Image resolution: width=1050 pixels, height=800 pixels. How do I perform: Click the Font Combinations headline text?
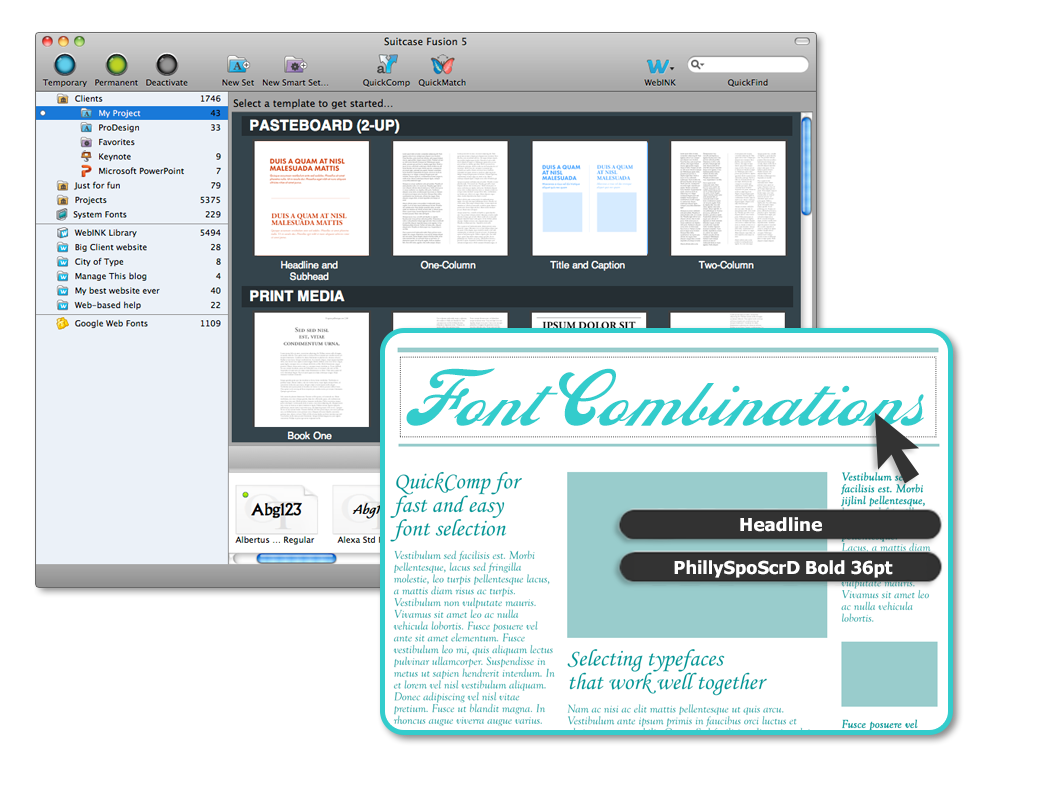[666, 398]
